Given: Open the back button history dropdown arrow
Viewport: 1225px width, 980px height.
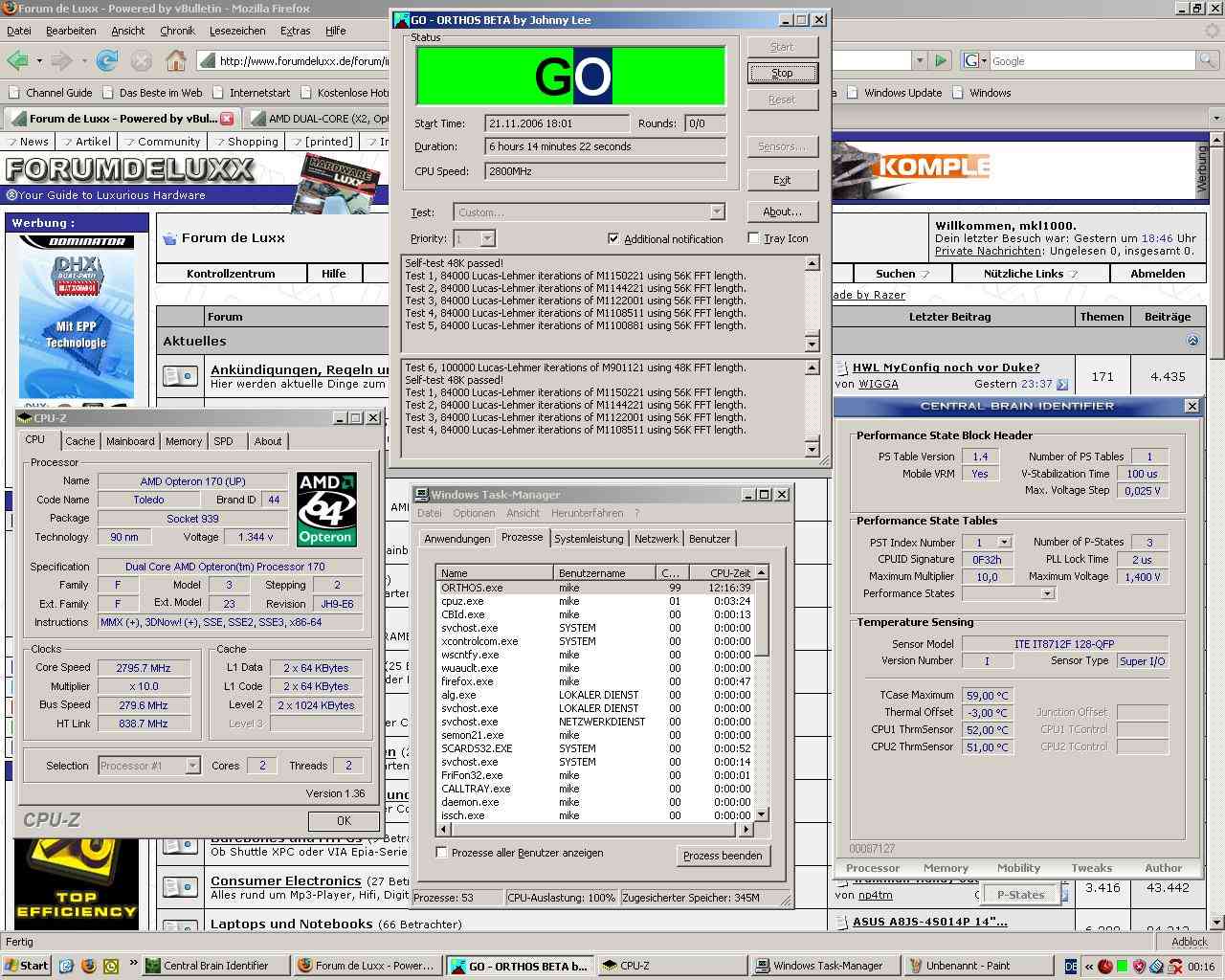Looking at the screenshot, I should pyautogui.click(x=39, y=60).
